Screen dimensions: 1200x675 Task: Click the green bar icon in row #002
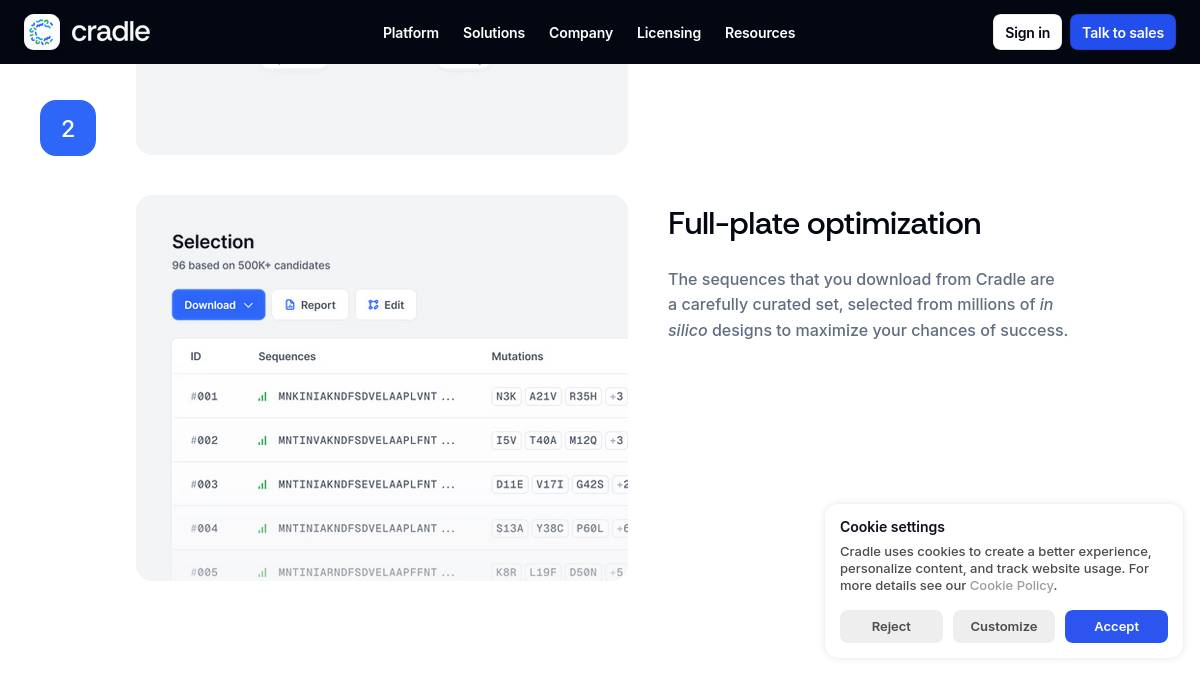click(262, 441)
